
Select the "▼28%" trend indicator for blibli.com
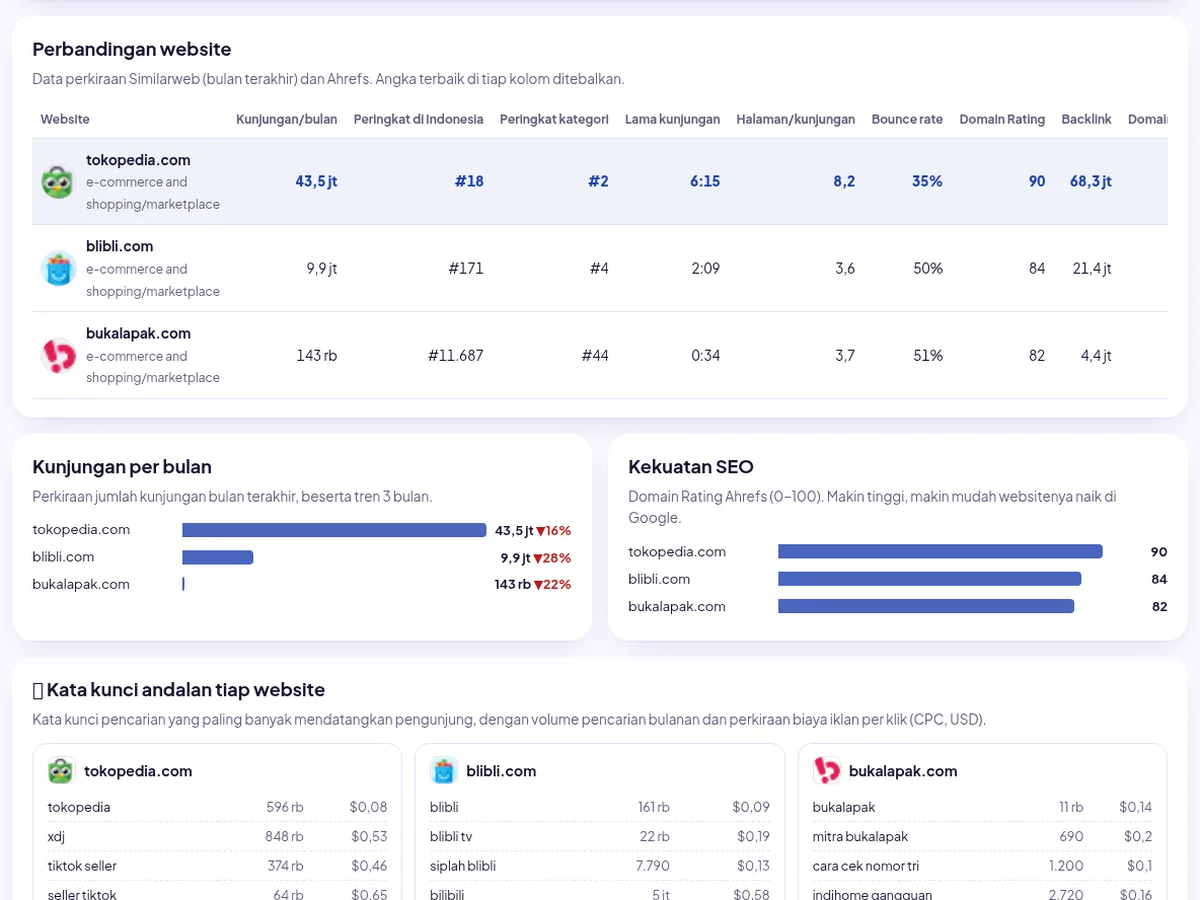(x=552, y=558)
